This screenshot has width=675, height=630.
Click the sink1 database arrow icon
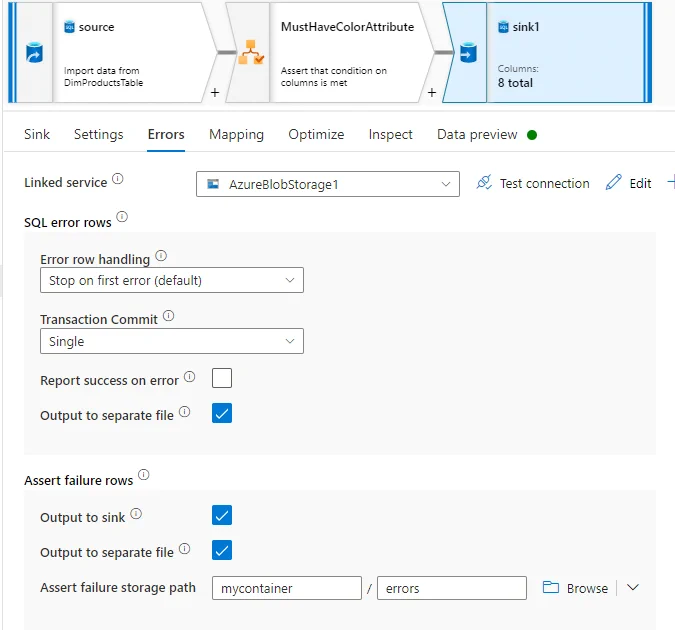click(x=468, y=53)
